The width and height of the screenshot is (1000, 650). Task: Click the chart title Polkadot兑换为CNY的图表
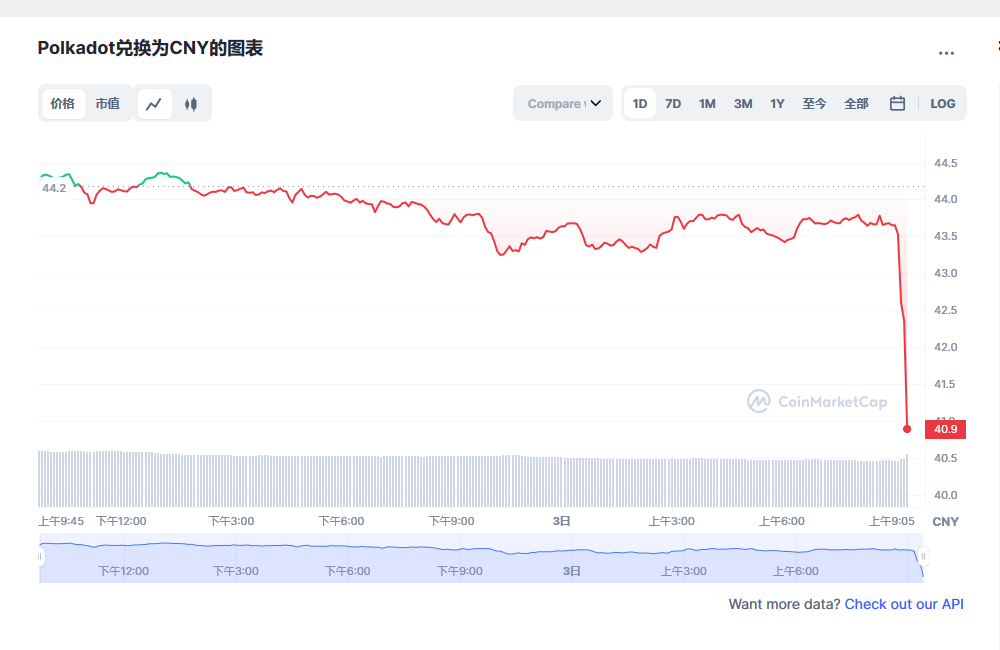(x=151, y=48)
